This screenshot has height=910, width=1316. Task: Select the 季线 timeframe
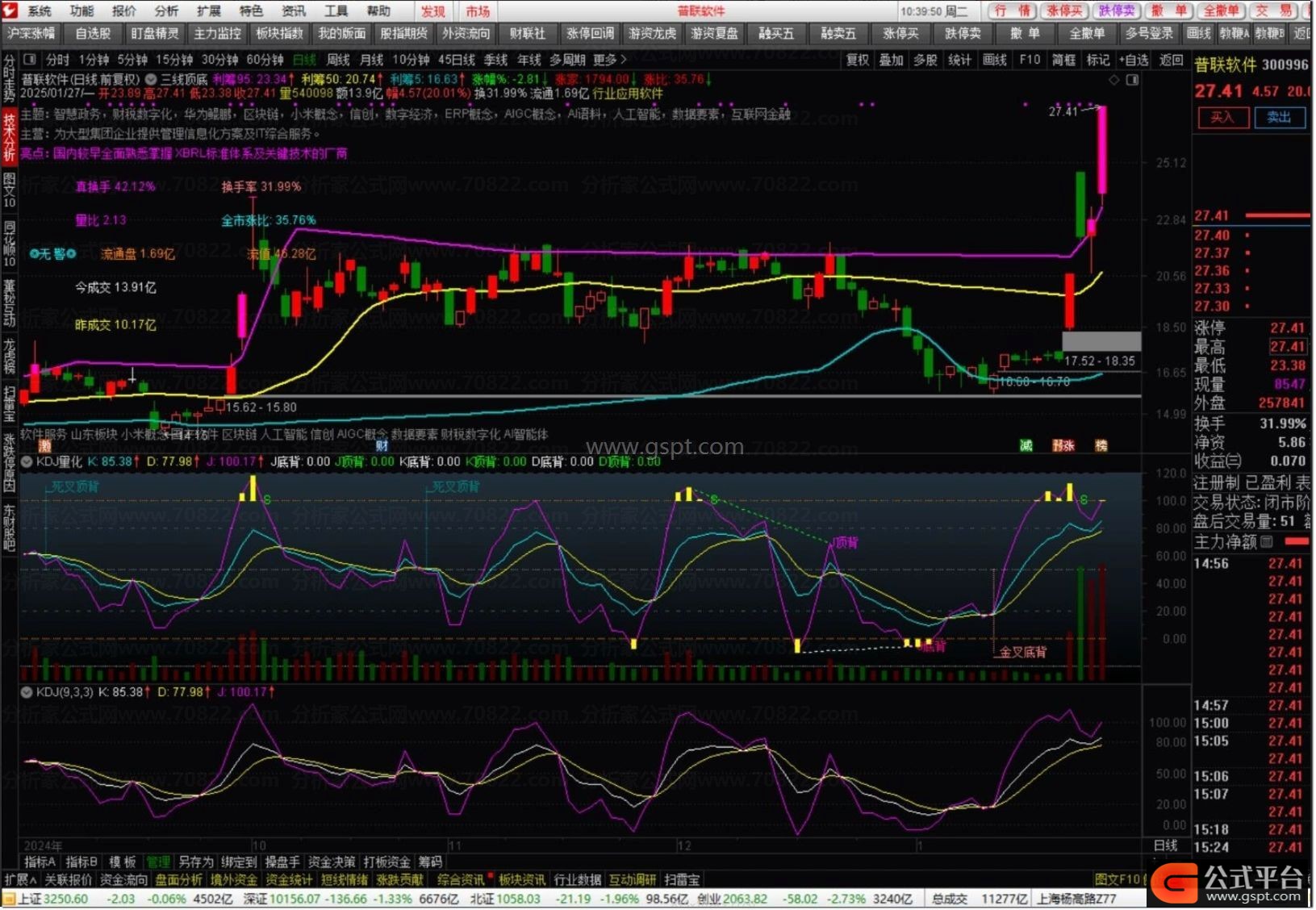coord(495,60)
